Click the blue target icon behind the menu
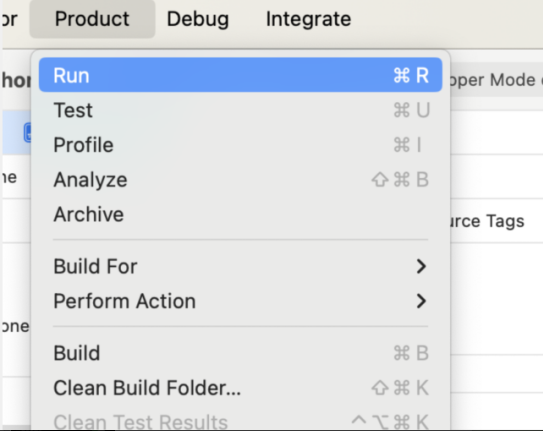Image resolution: width=543 pixels, height=431 pixels. [x=27, y=132]
